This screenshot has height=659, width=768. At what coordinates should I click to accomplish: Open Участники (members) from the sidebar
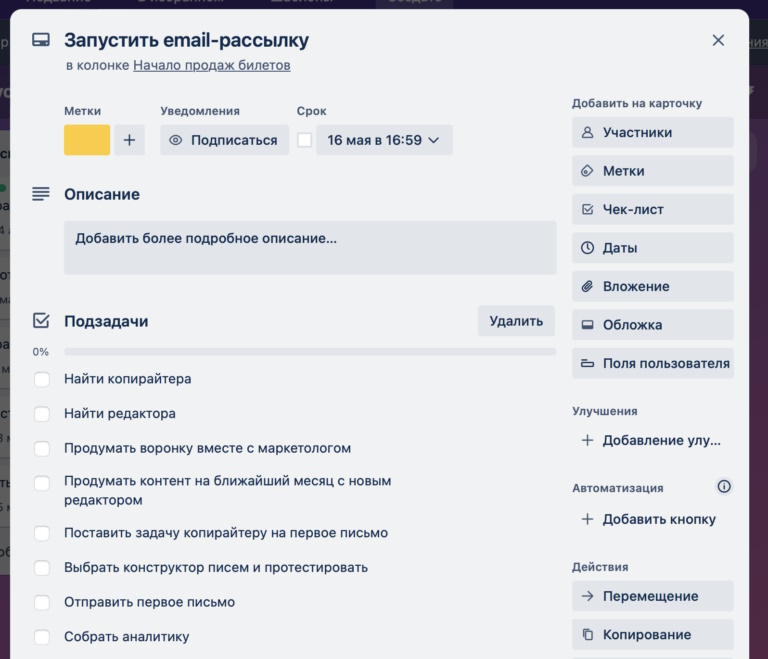(652, 132)
